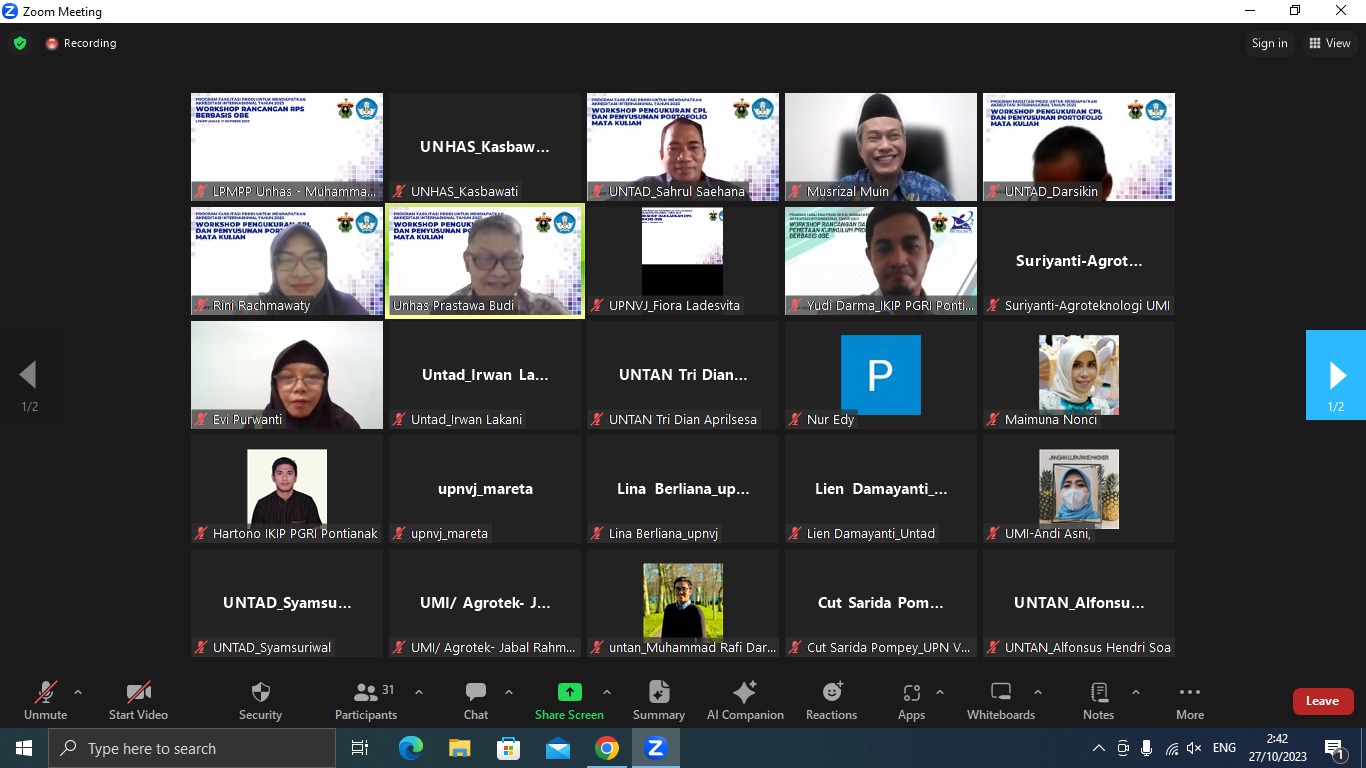Image resolution: width=1366 pixels, height=768 pixels.
Task: Unmute the microphone
Action: (x=45, y=700)
